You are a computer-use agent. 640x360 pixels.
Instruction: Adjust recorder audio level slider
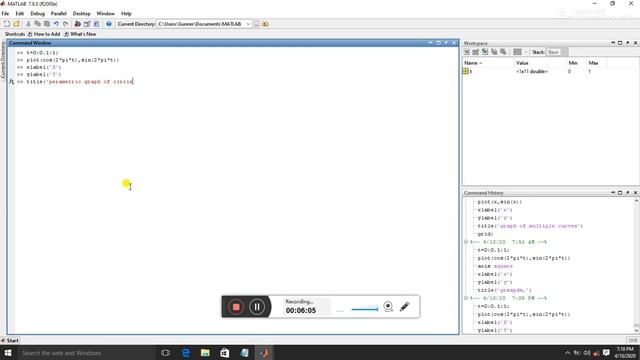point(364,309)
